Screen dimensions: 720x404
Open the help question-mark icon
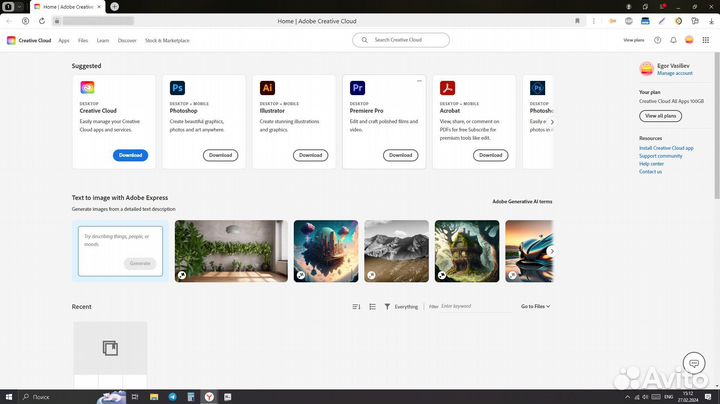(x=658, y=40)
